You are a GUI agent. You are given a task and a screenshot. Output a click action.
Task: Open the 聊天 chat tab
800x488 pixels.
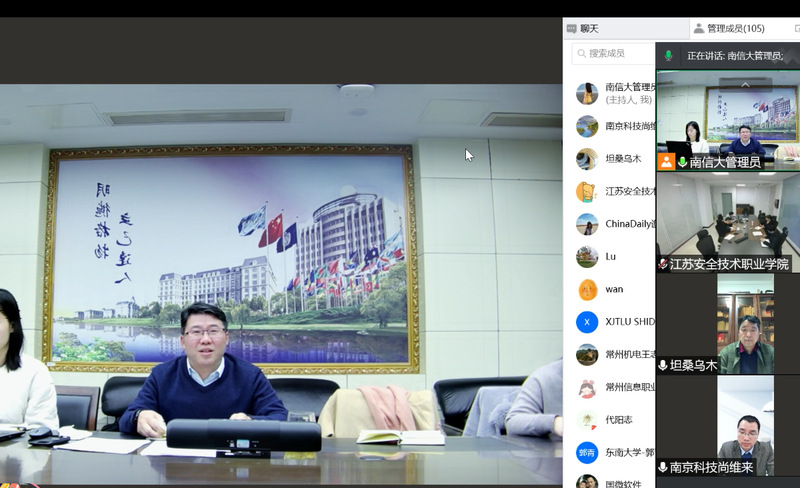pyautogui.click(x=594, y=29)
